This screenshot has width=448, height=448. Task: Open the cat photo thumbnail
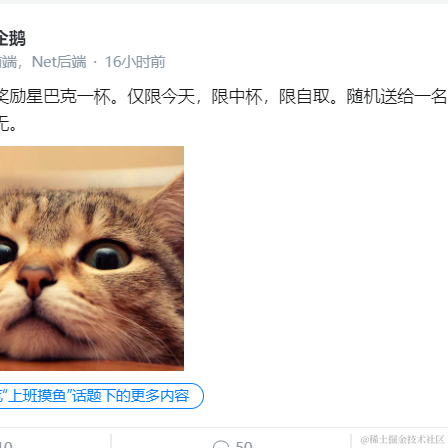[x=92, y=258]
